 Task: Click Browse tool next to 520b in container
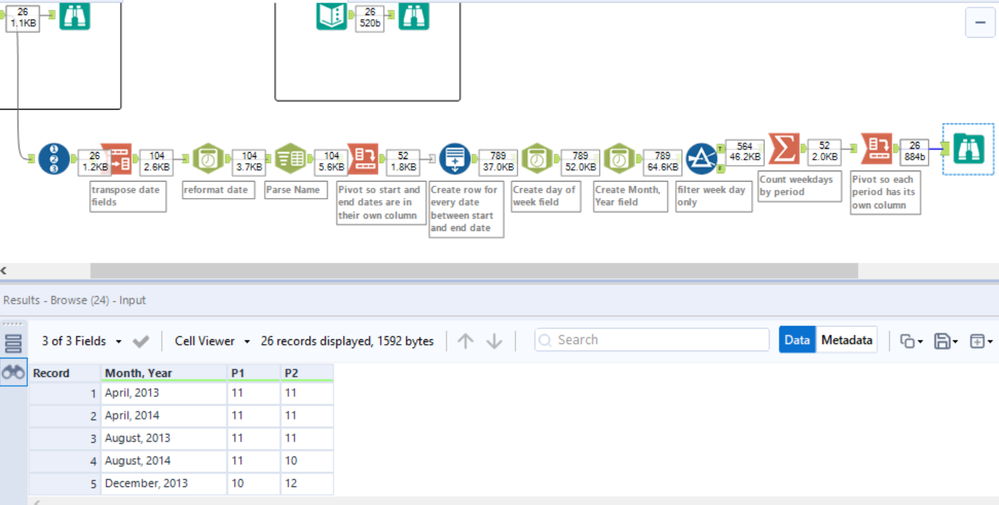click(414, 15)
